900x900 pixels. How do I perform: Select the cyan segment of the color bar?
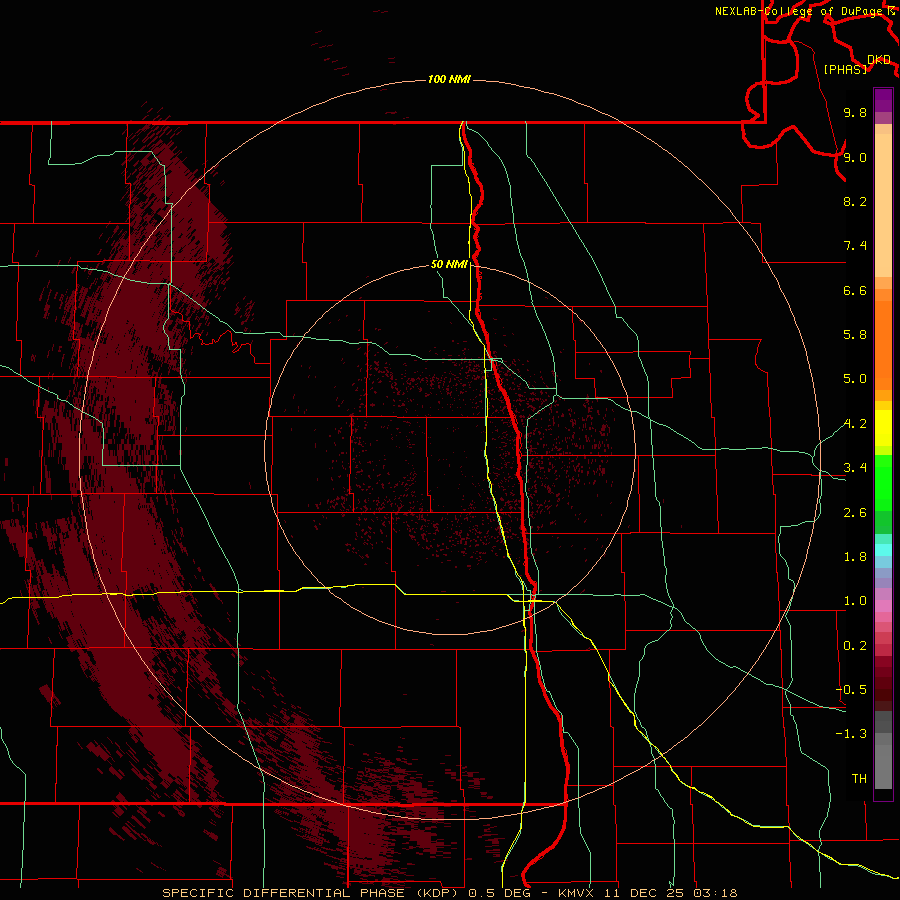(x=883, y=550)
